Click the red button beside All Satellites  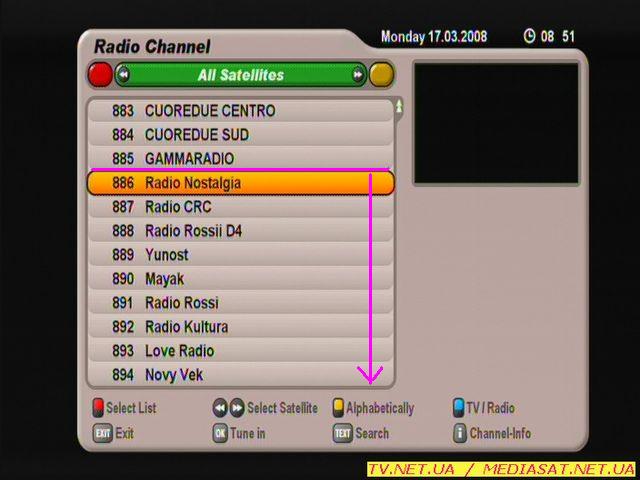coord(100,74)
